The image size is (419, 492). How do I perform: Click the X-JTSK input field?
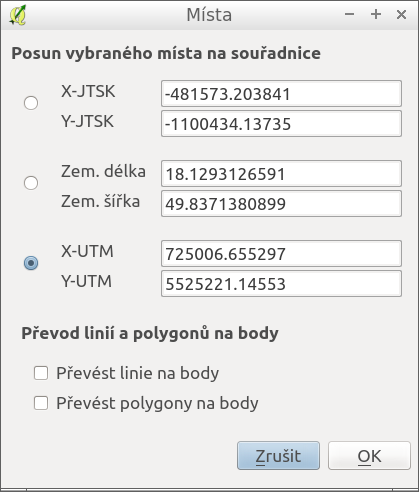click(281, 94)
